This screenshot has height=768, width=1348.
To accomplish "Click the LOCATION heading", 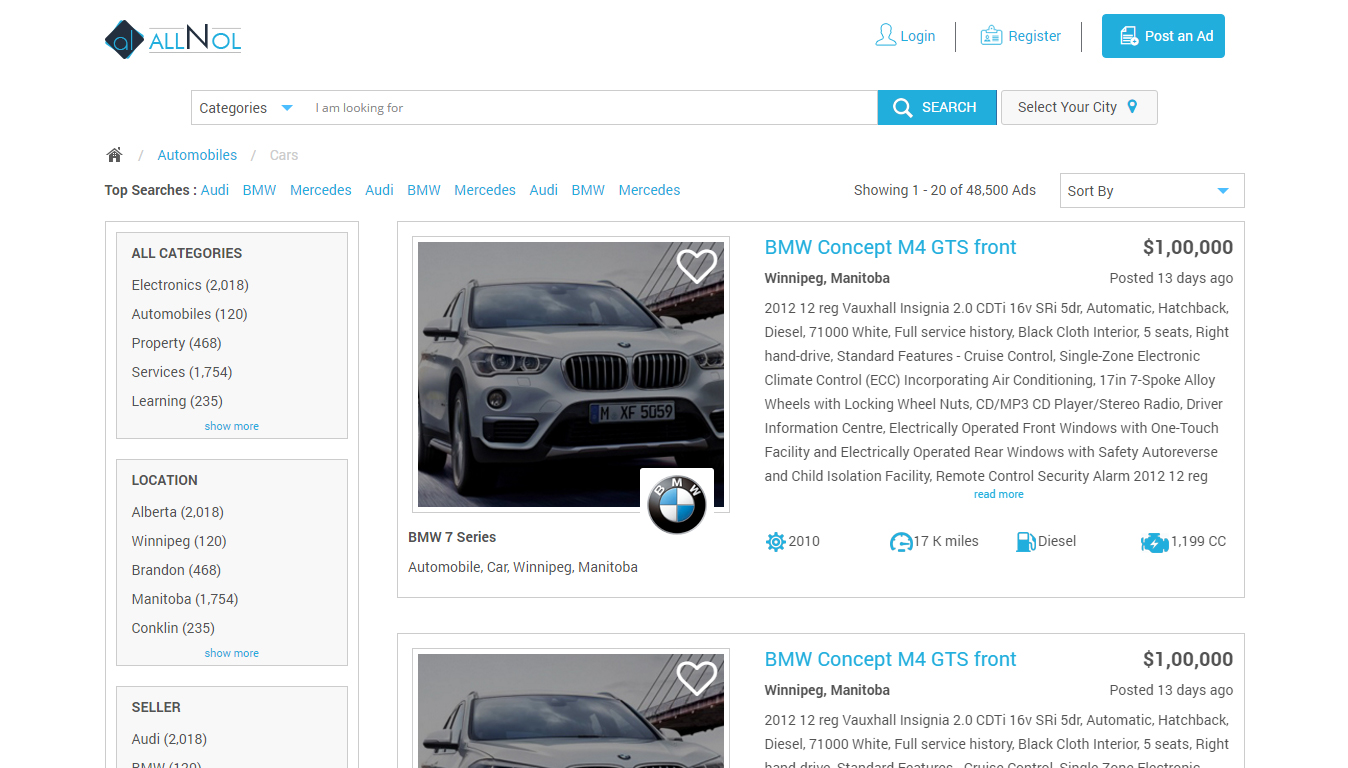I will tap(165, 480).
